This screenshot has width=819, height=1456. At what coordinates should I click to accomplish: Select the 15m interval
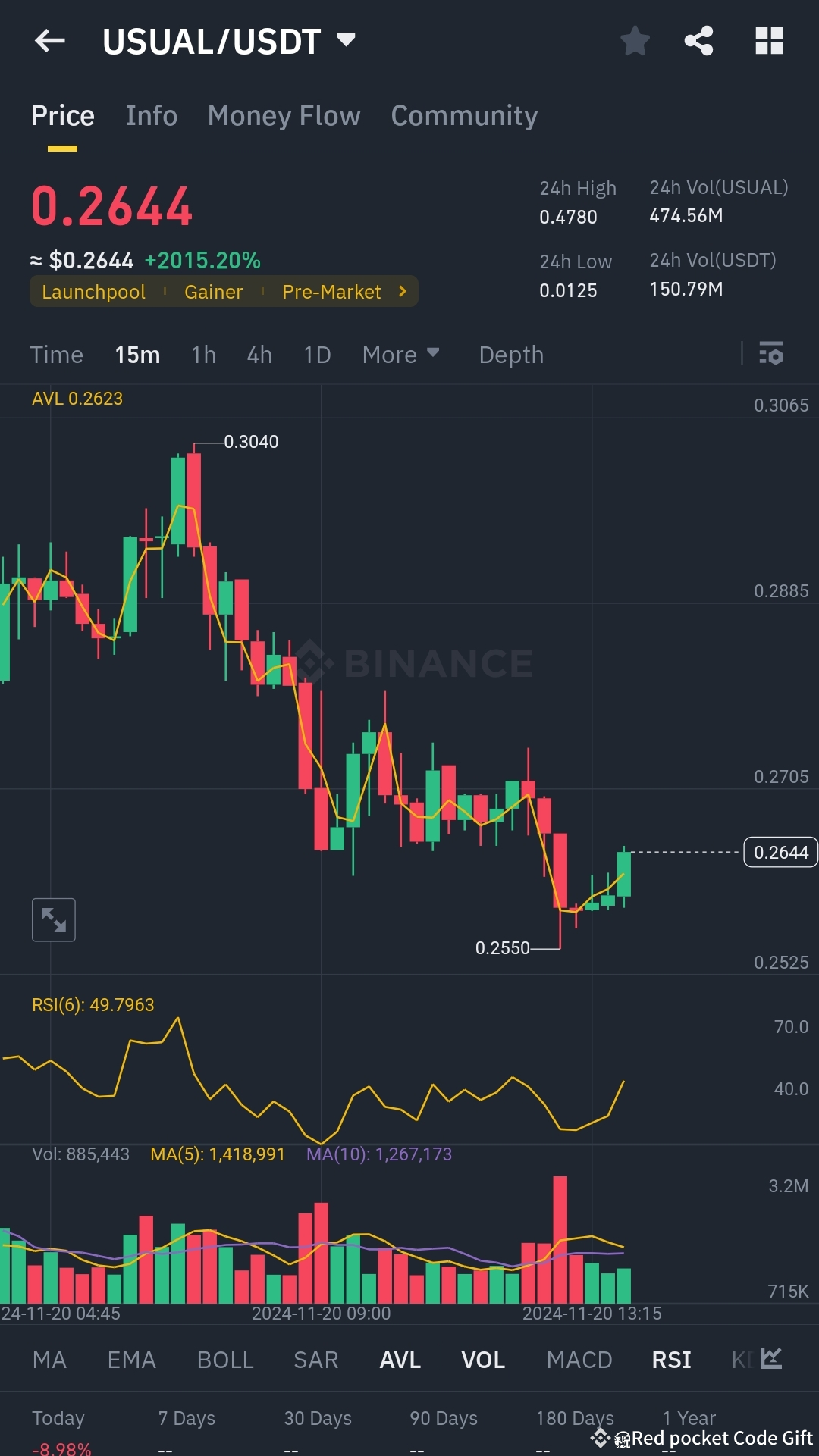137,355
